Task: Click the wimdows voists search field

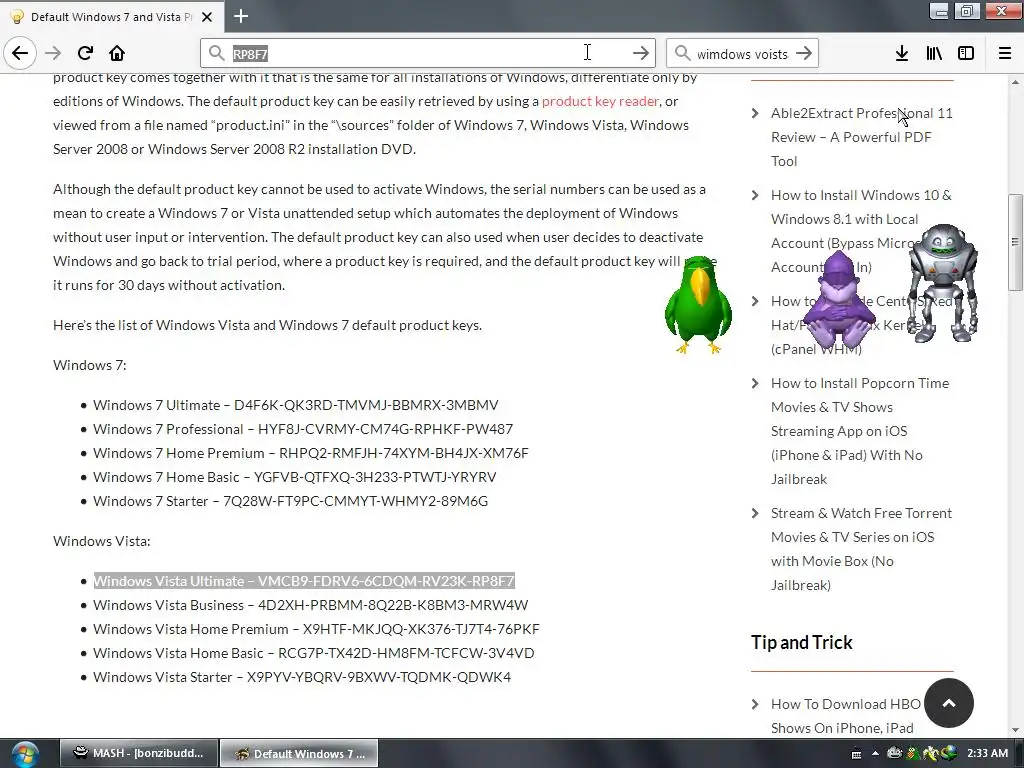Action: click(x=742, y=54)
